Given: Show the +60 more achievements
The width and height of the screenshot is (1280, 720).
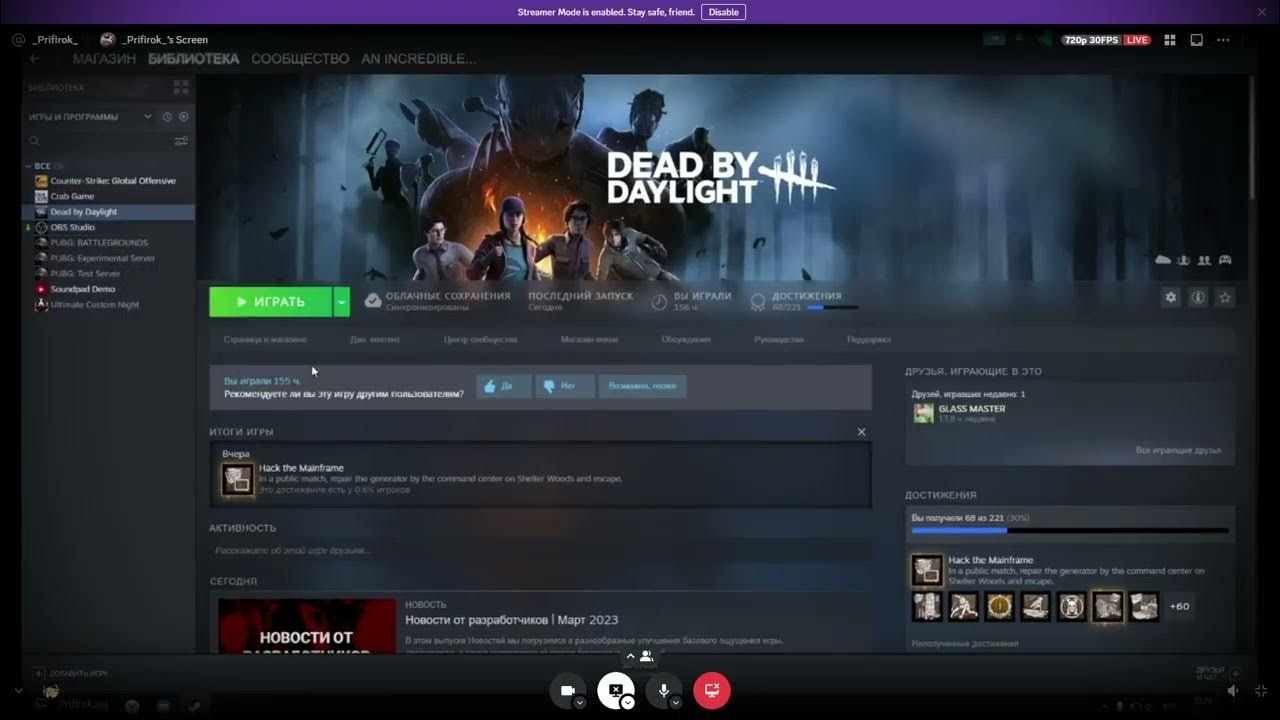Looking at the screenshot, I should tap(1179, 606).
